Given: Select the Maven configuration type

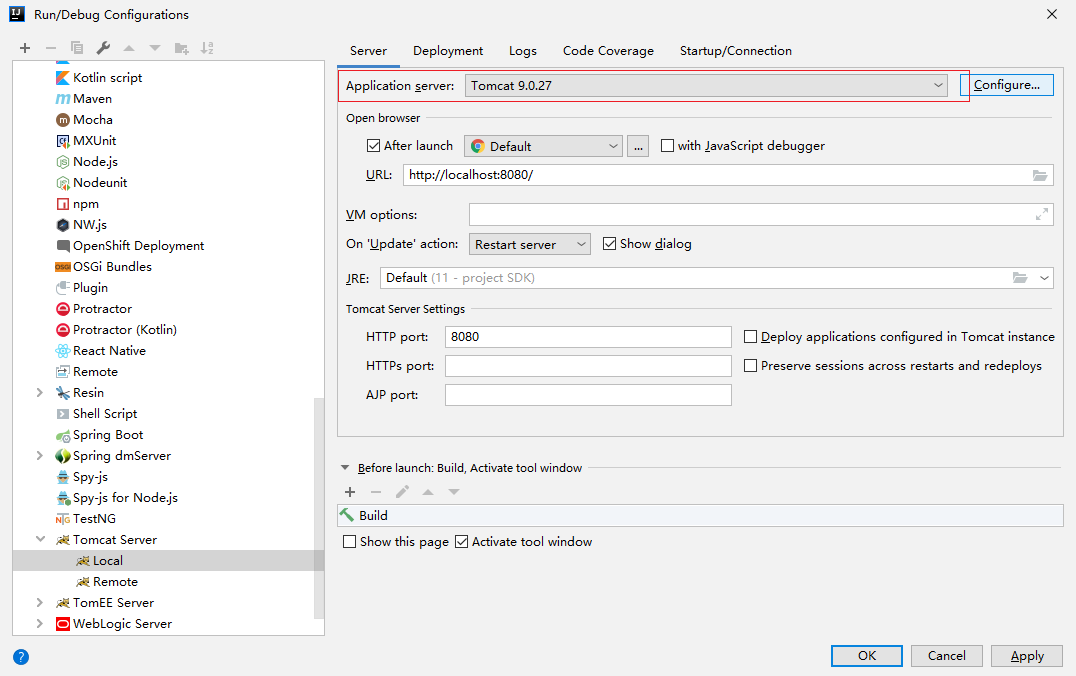Looking at the screenshot, I should tap(84, 99).
